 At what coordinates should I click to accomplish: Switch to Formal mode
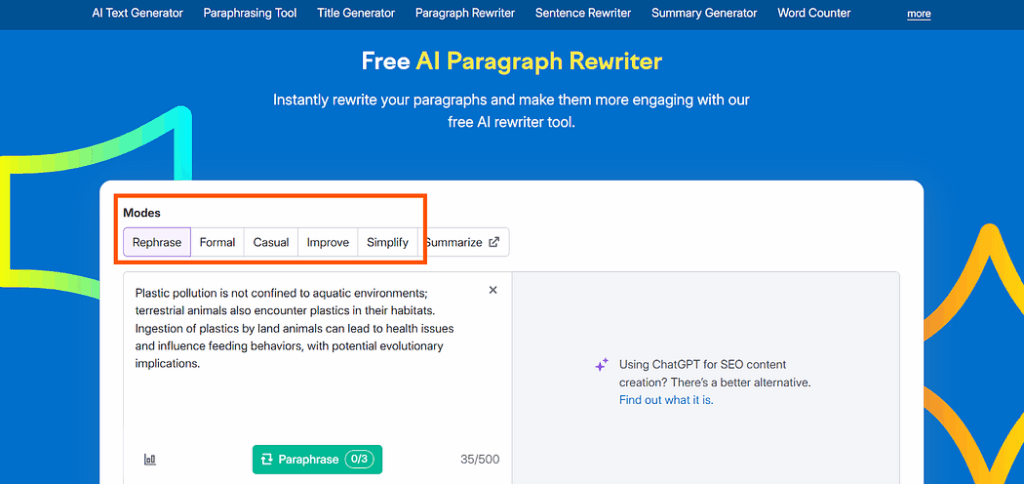point(217,242)
